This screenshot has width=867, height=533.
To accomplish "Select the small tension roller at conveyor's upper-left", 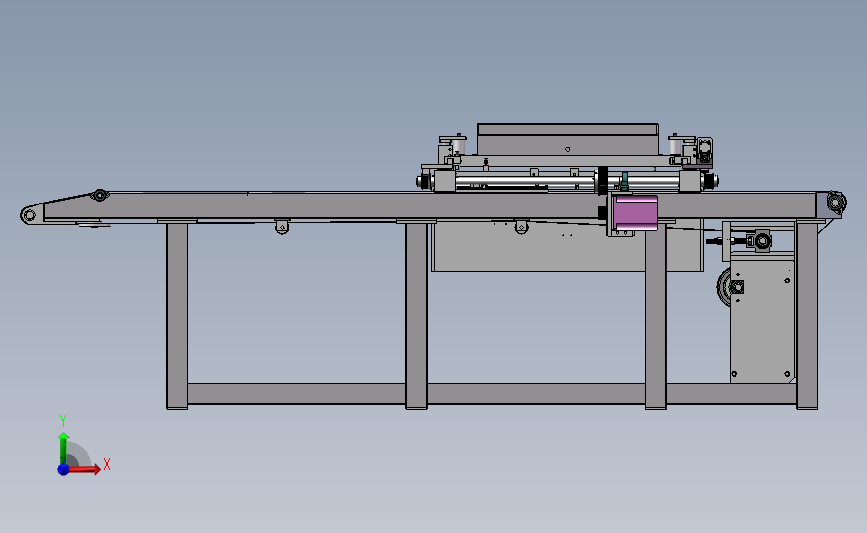I will click(x=100, y=195).
